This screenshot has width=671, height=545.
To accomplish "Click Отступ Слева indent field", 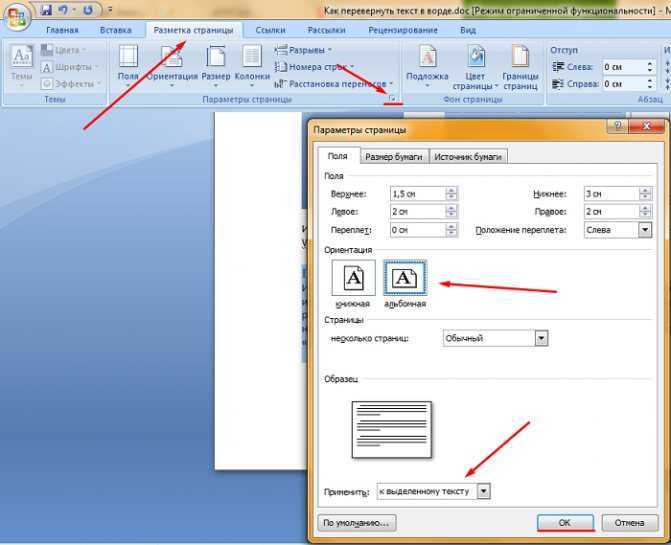I will (x=624, y=67).
